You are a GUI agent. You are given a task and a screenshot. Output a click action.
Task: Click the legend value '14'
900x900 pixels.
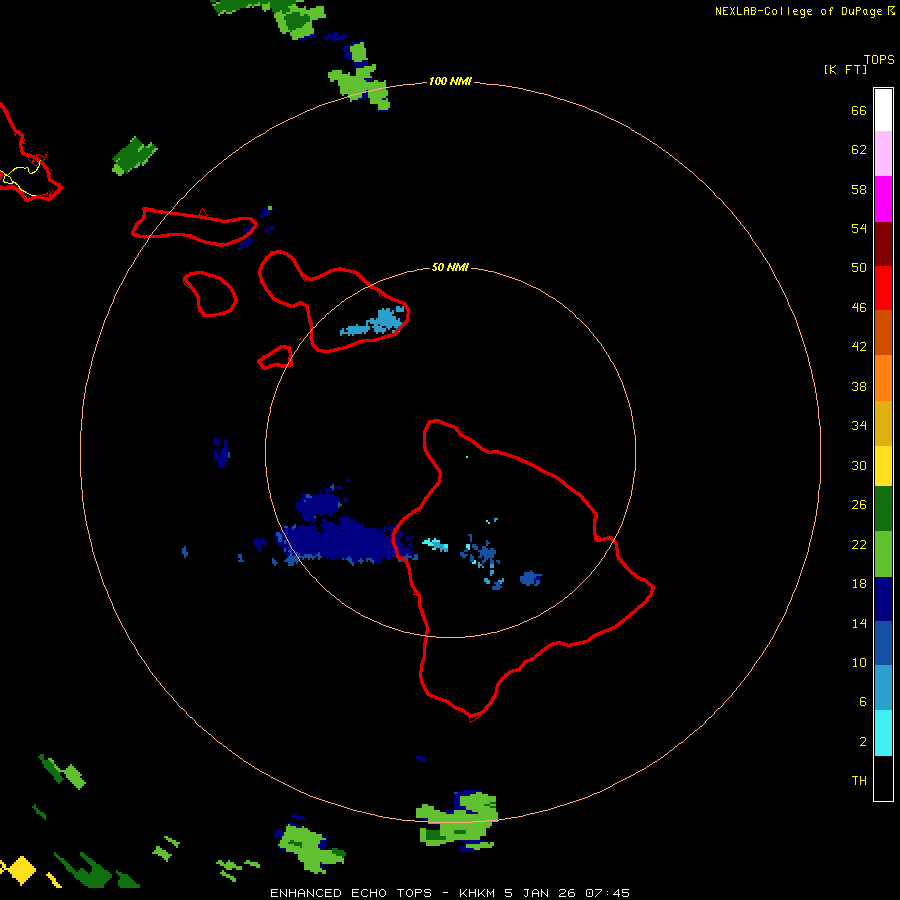click(x=859, y=623)
